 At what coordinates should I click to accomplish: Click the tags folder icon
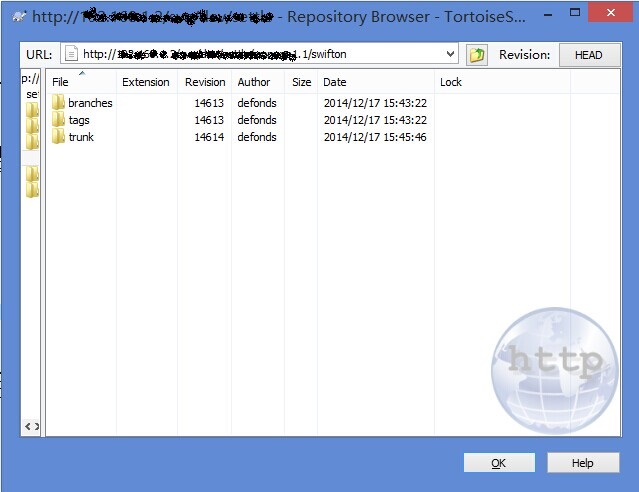(x=58, y=119)
